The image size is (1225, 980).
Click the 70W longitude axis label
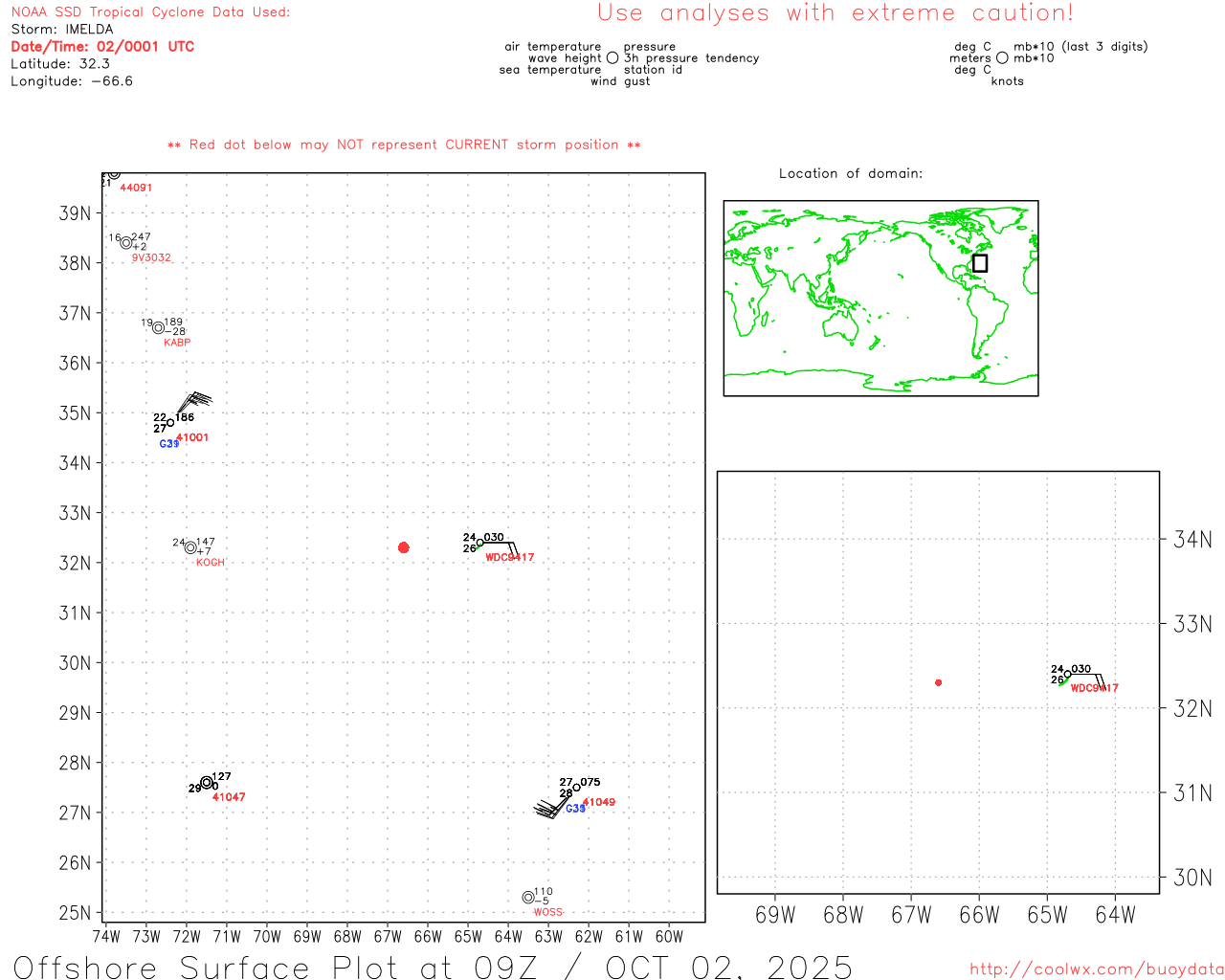tap(267, 937)
